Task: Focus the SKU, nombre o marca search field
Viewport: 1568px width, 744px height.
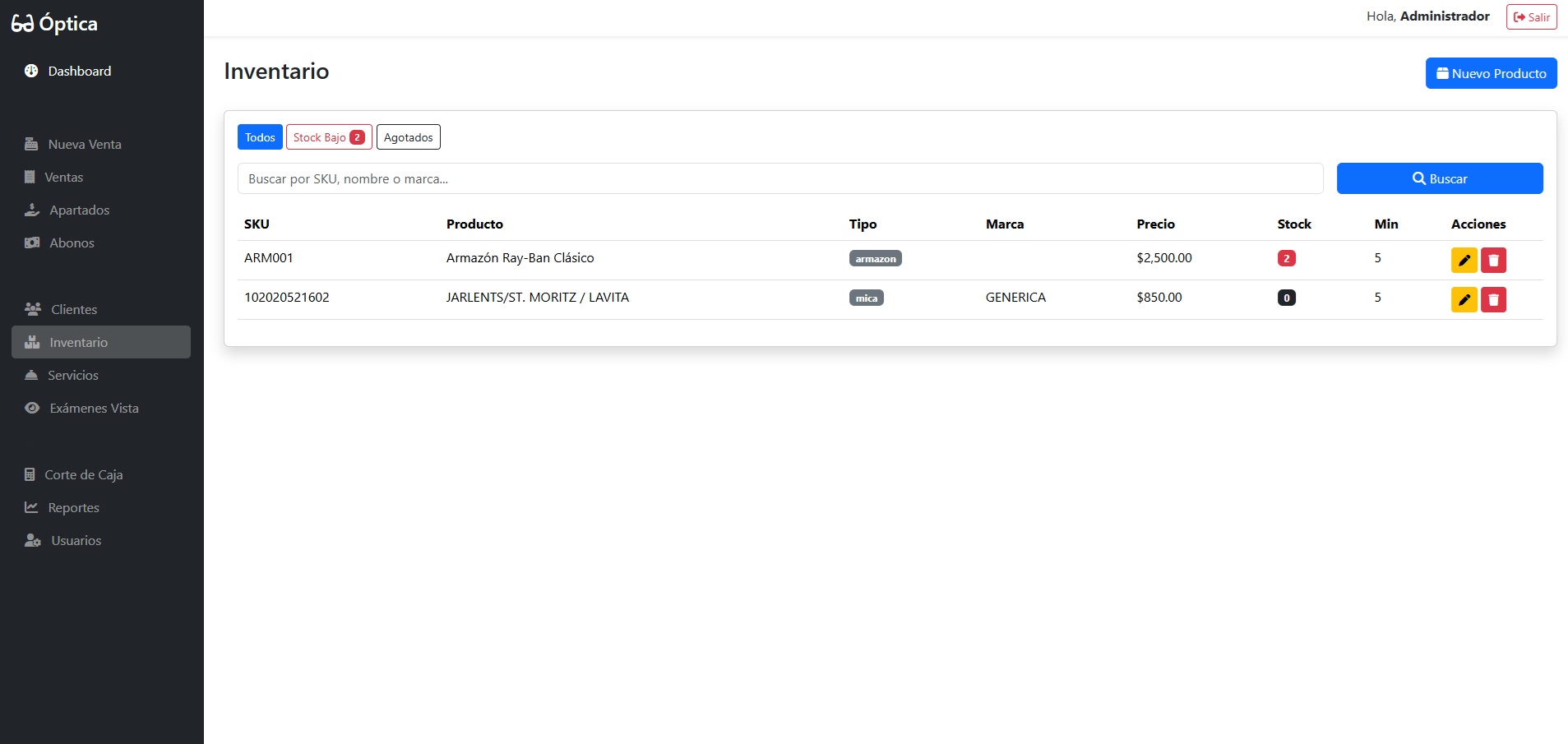Action: coord(780,178)
